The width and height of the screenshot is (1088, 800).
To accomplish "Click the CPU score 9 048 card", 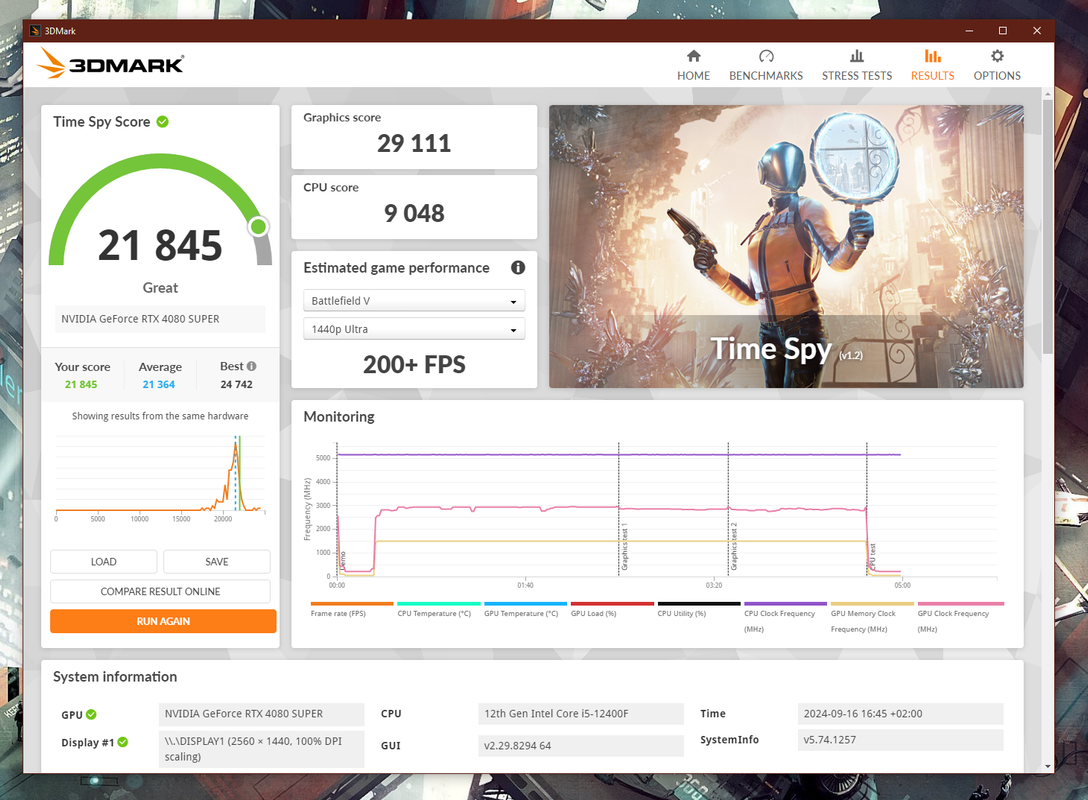I will 414,207.
